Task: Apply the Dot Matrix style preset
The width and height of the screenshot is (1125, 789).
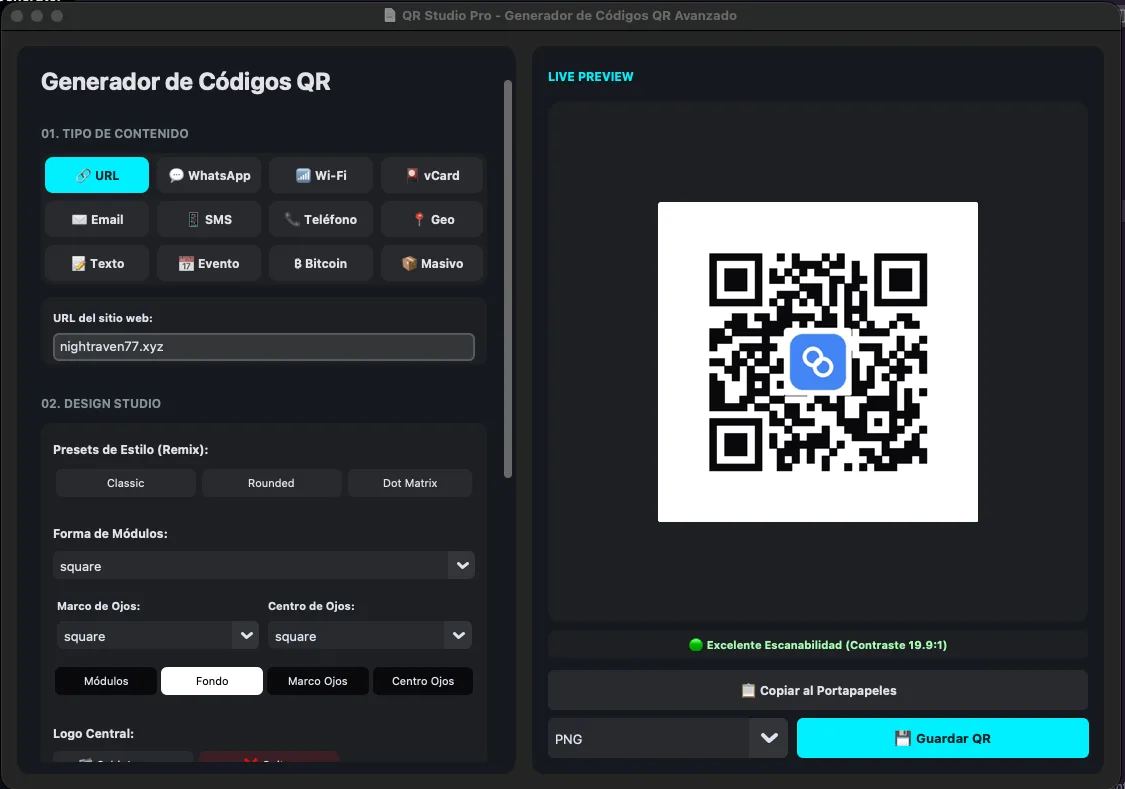Action: tap(410, 483)
